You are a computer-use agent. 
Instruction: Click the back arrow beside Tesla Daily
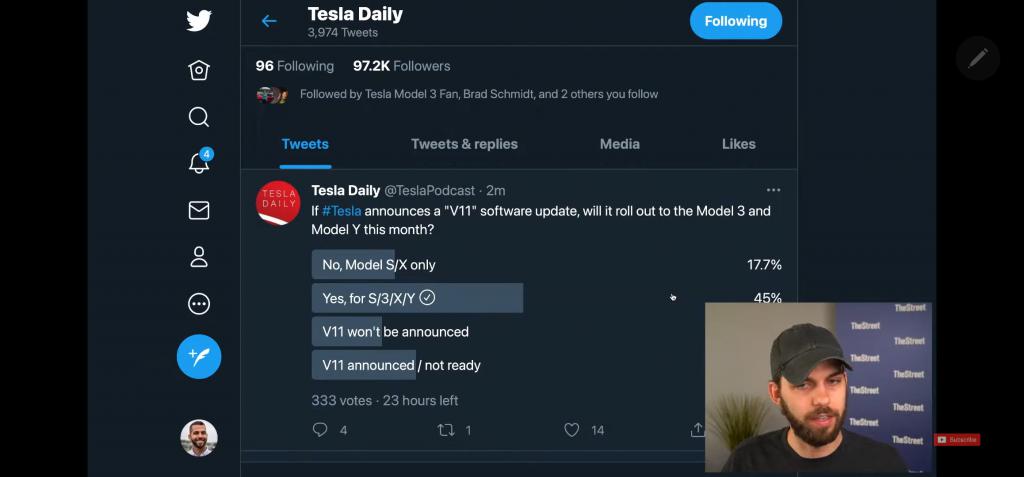(x=269, y=21)
